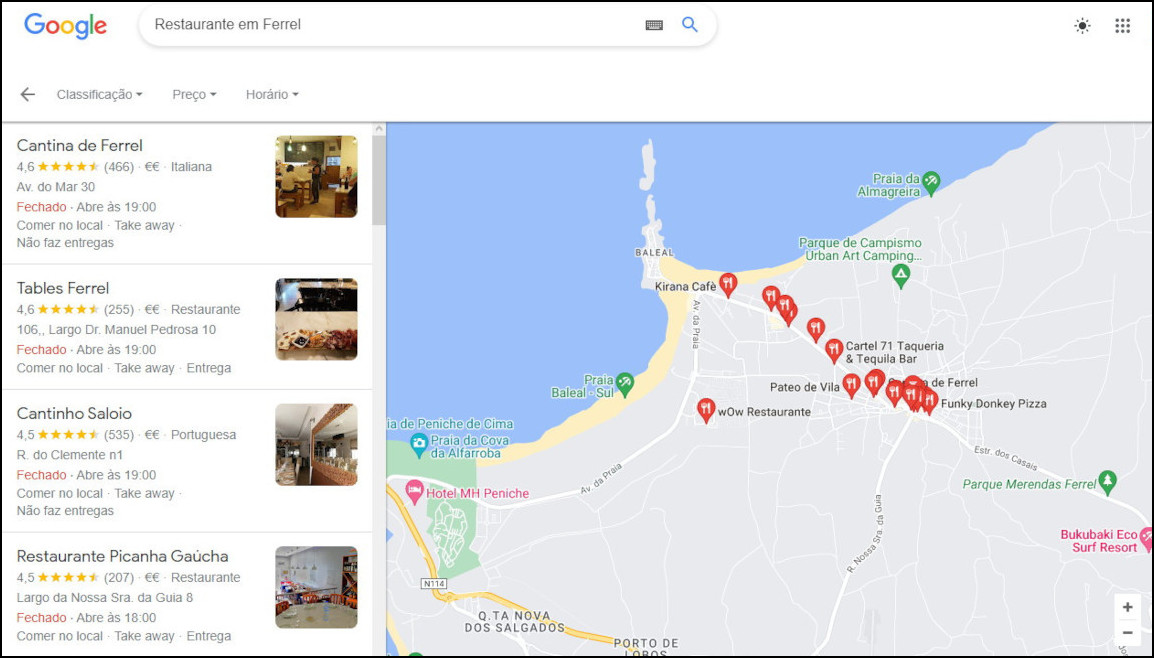This screenshot has height=658, width=1154.
Task: Click the Hotel MH Peniche bed marker
Action: coord(414,491)
